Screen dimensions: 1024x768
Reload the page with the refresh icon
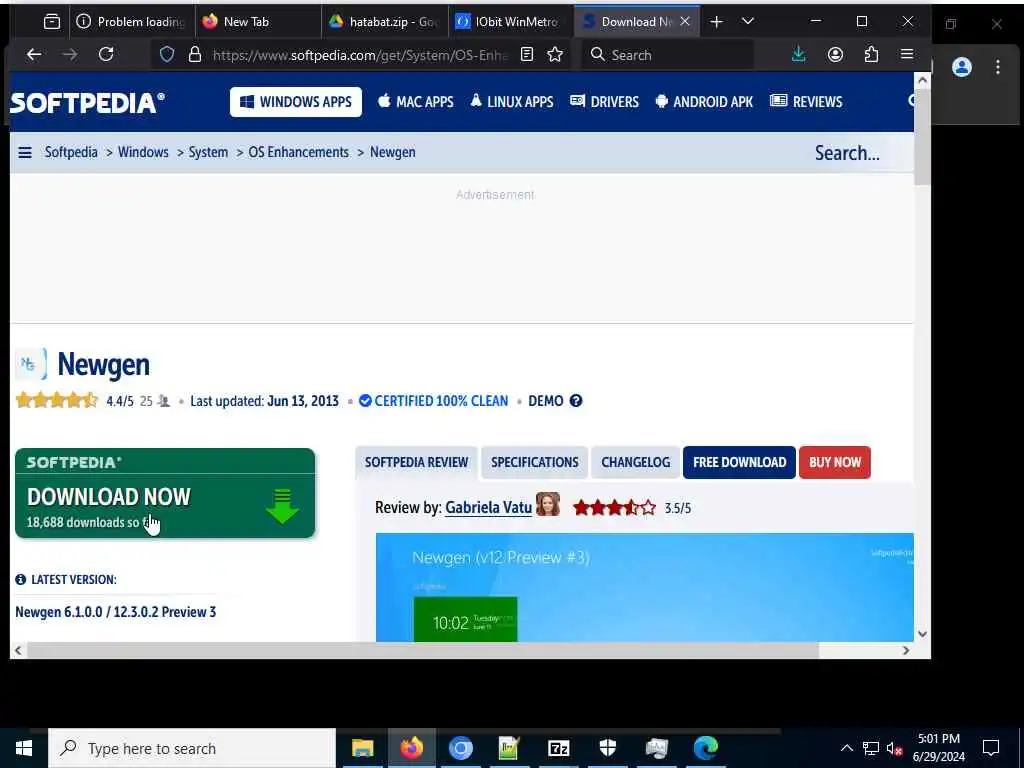coord(106,55)
